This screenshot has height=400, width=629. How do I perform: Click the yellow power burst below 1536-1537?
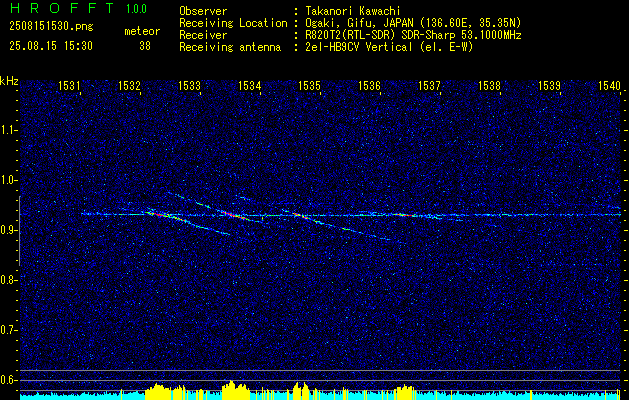pos(405,392)
